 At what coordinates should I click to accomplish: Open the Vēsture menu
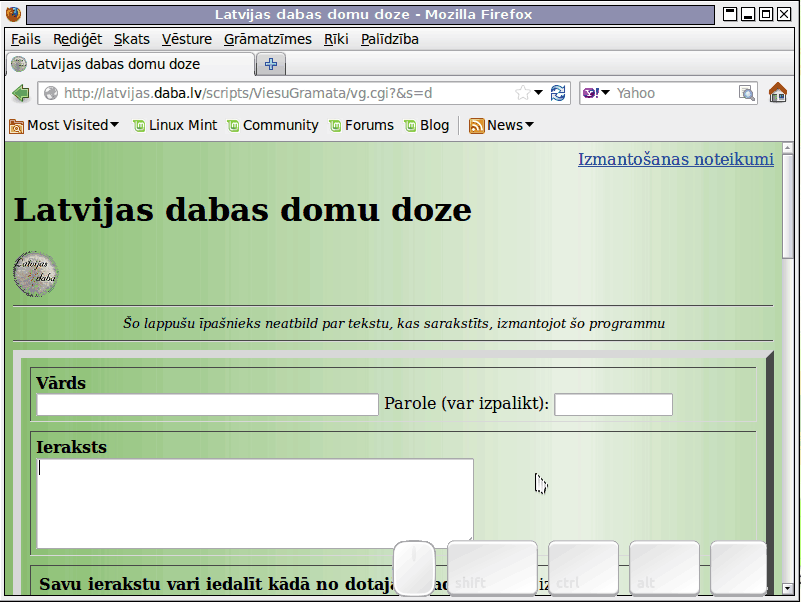tap(187, 39)
